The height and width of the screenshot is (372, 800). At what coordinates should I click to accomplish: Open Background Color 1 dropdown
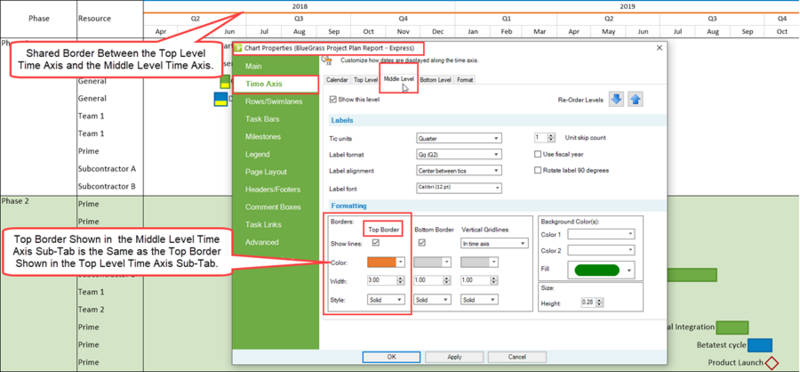click(x=601, y=234)
